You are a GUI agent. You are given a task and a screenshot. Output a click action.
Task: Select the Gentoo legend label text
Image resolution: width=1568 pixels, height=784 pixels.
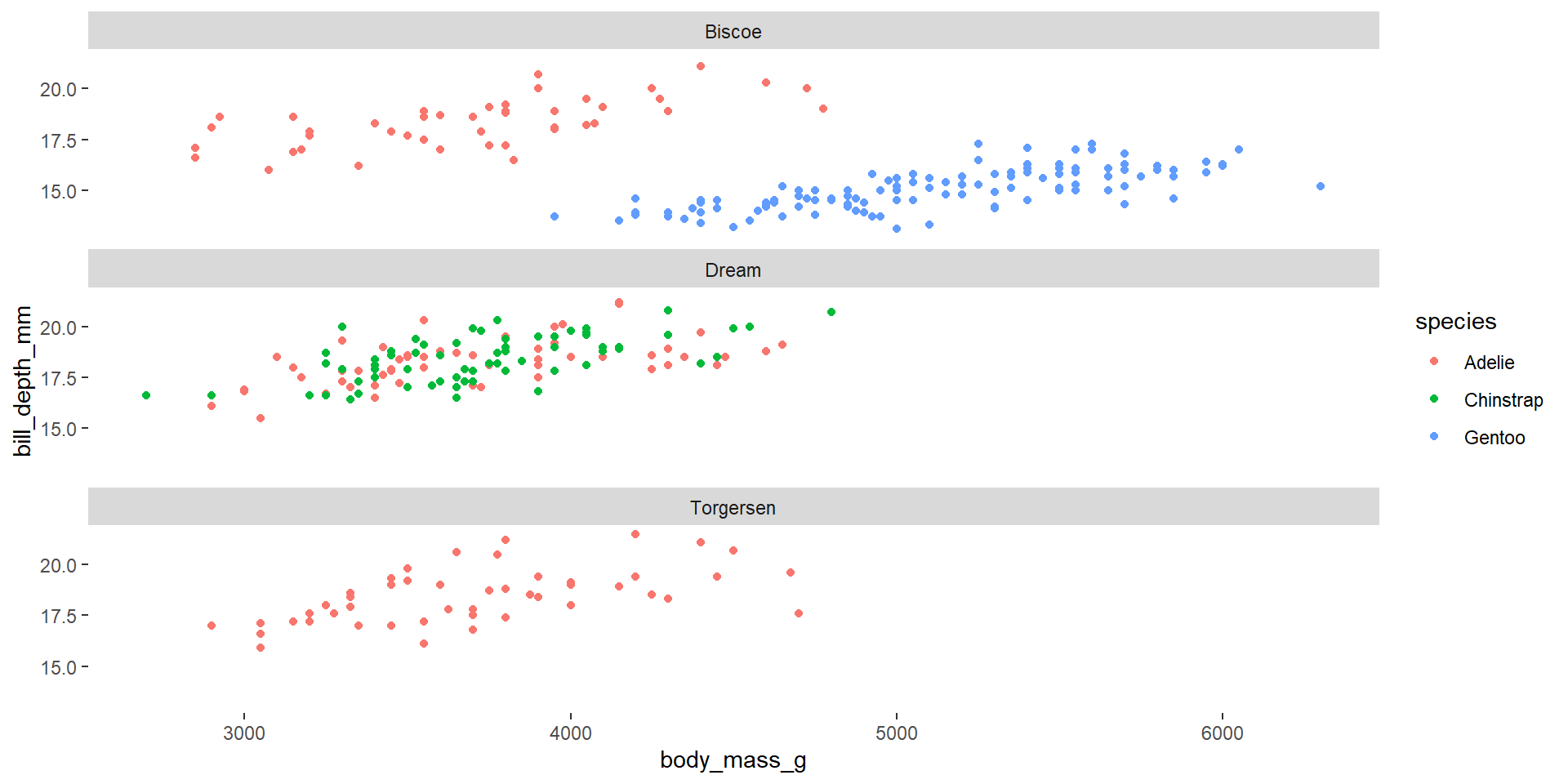[x=1494, y=438]
